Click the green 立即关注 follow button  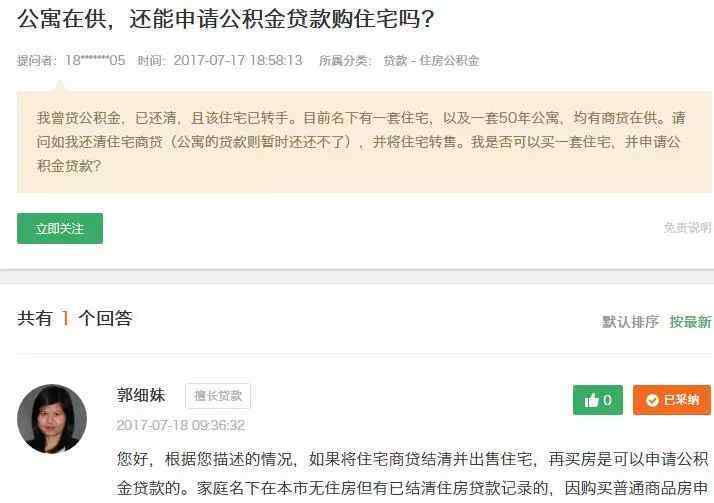(x=60, y=229)
